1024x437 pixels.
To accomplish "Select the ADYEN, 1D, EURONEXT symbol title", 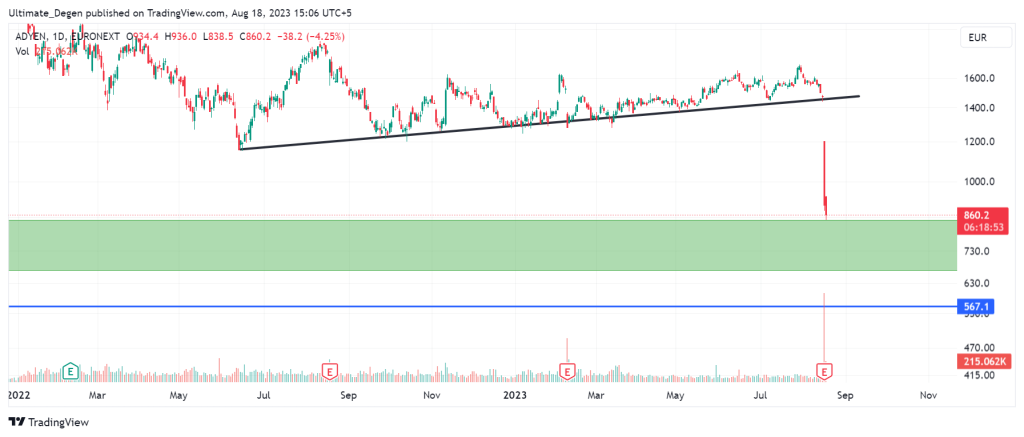I will click(68, 37).
